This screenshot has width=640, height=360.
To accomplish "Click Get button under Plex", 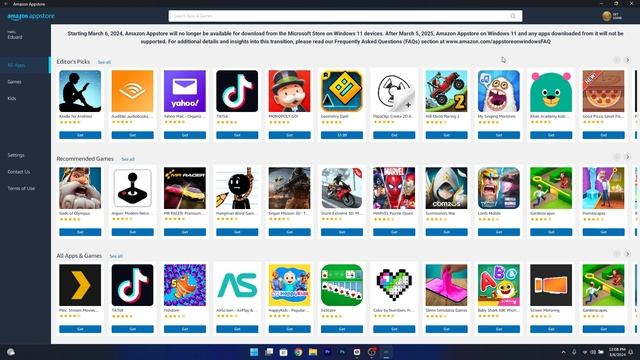I will (x=80, y=329).
